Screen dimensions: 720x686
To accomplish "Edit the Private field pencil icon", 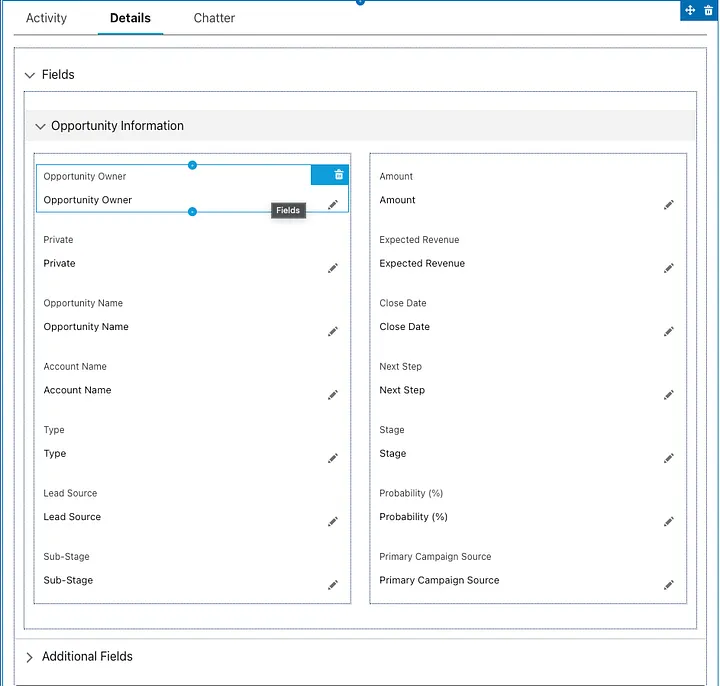I will coord(333,268).
